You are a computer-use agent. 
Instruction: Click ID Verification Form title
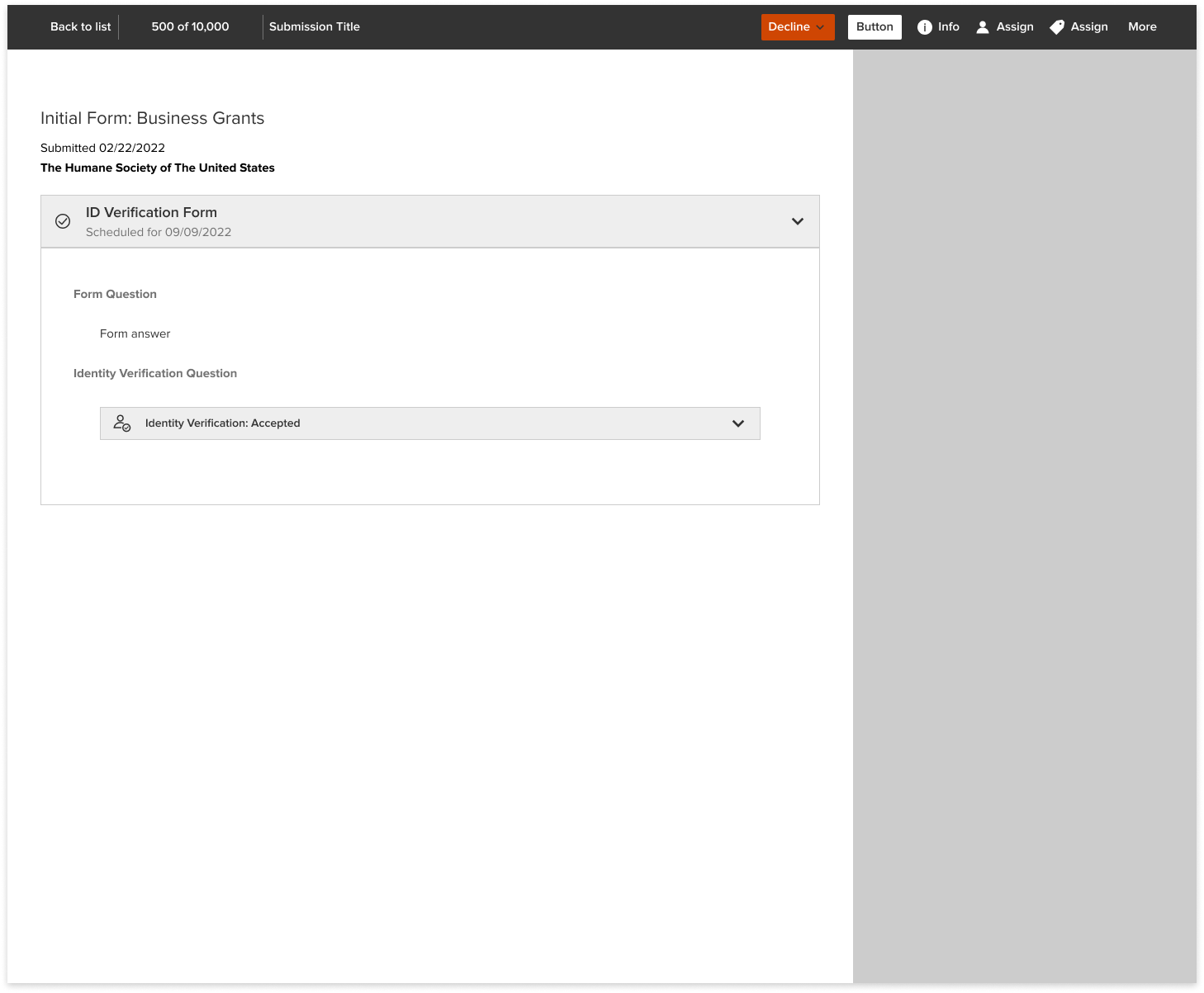point(151,212)
